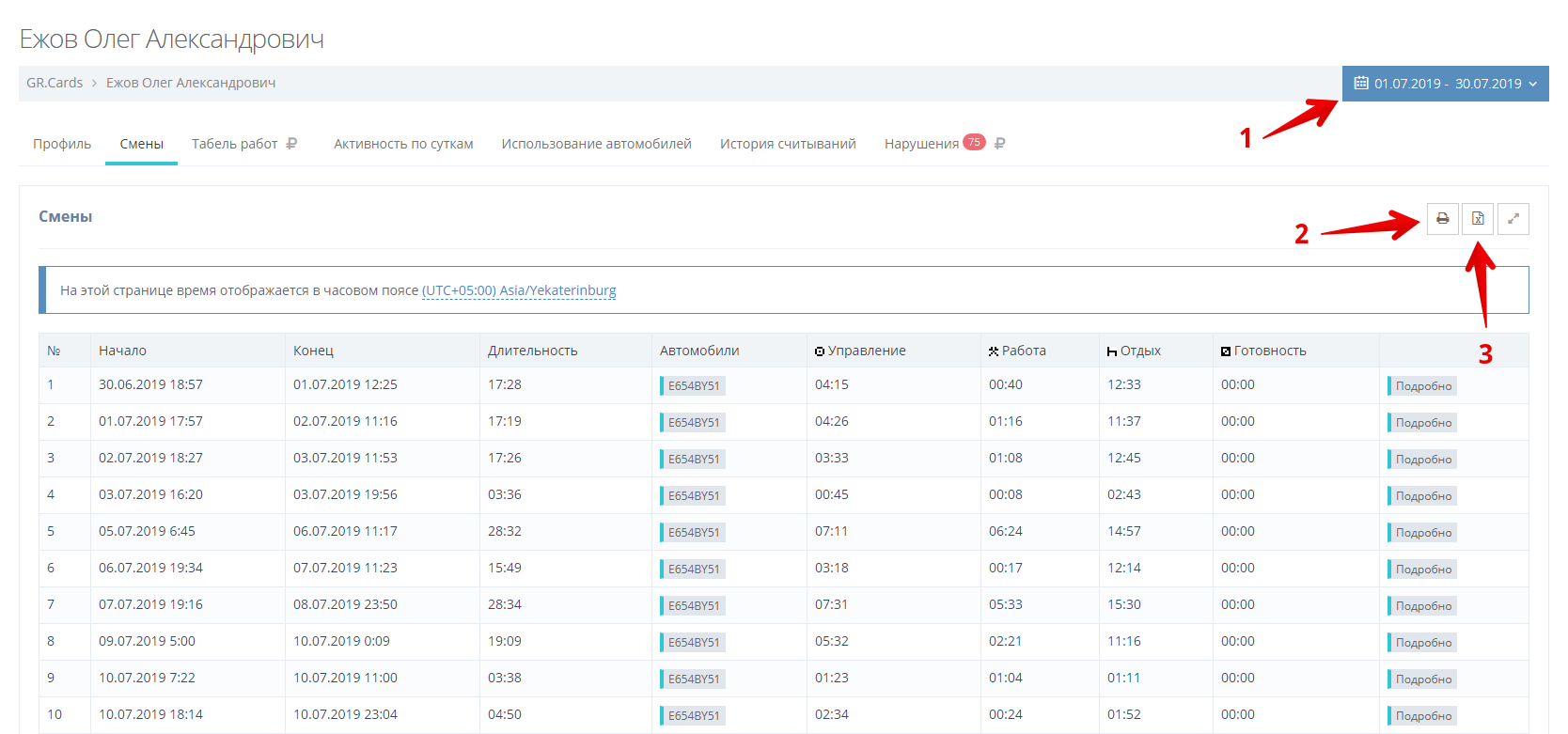Click the Asia/Yekaterinburg timezone link
This screenshot has height=734, width=1568.
519,290
